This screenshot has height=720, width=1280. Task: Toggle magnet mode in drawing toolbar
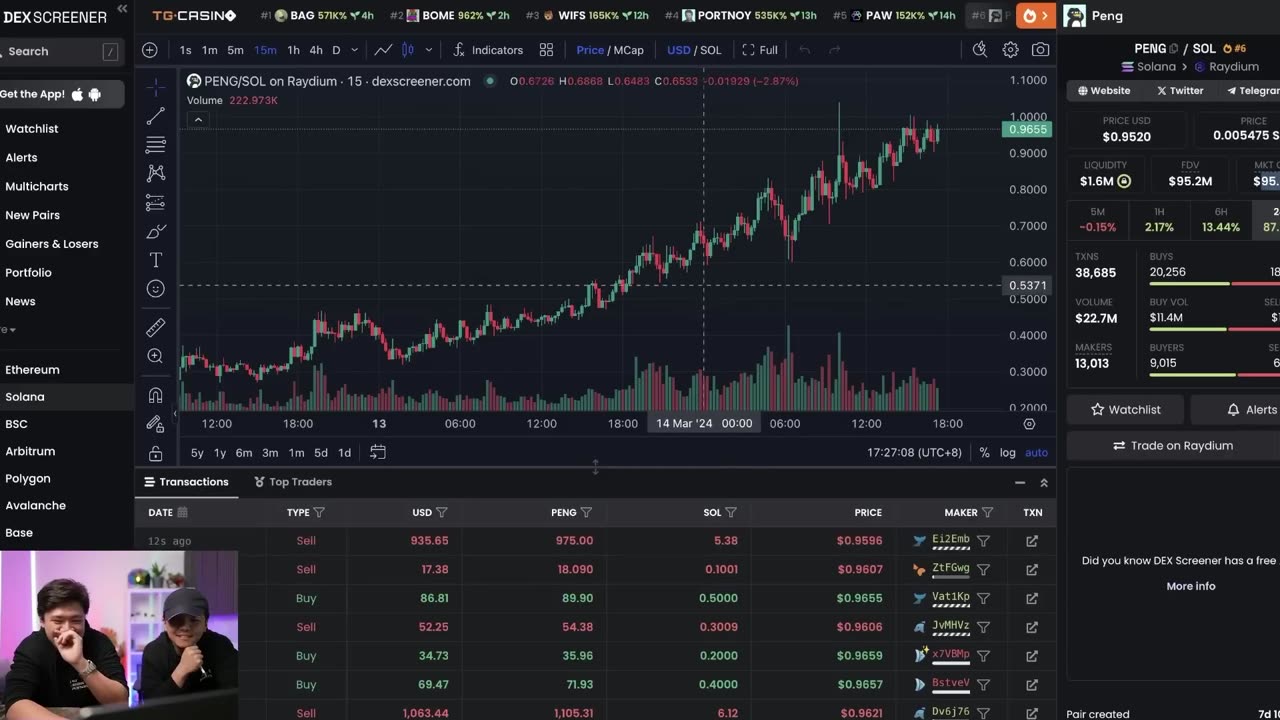(x=155, y=395)
